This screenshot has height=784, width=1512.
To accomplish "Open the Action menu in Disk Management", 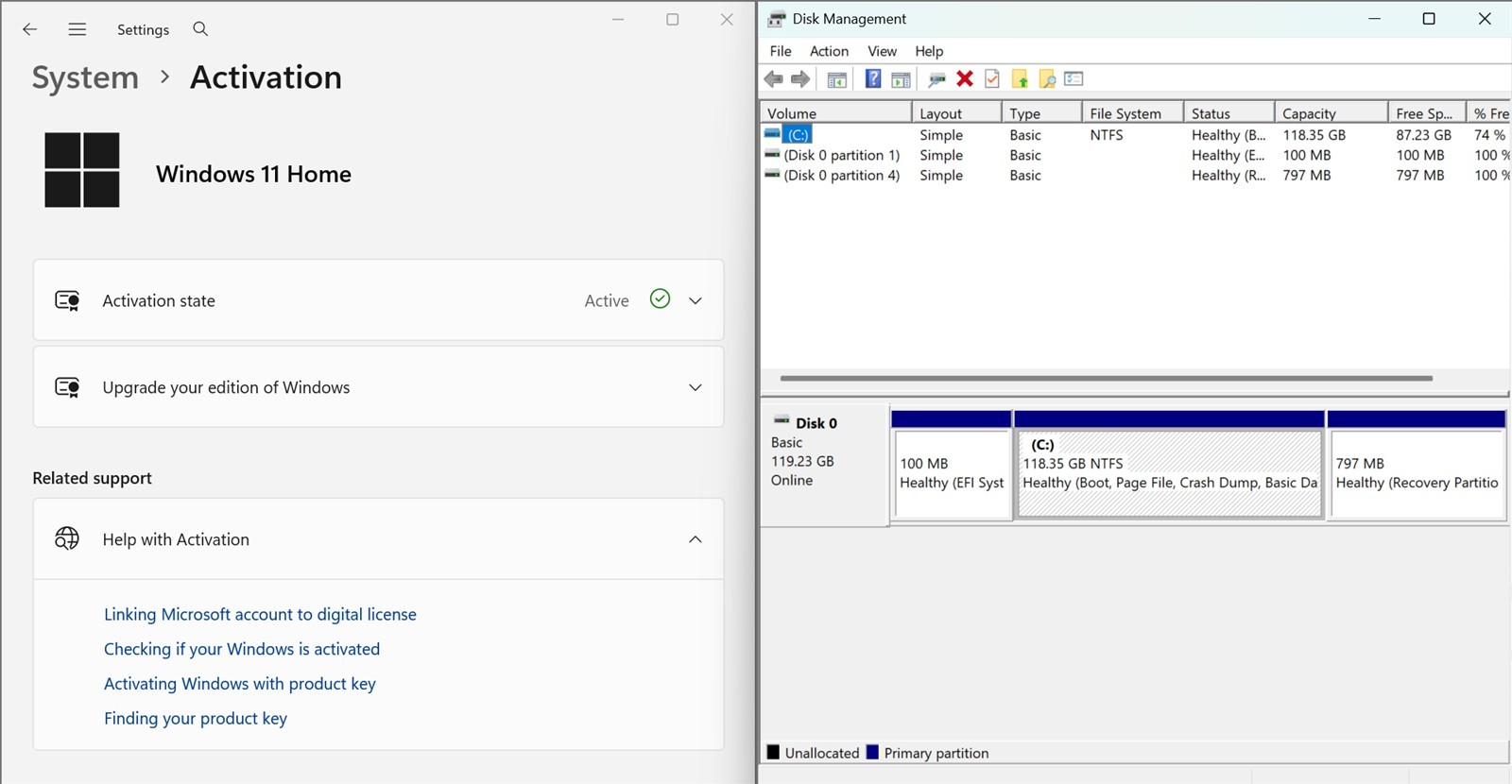I will 829,51.
